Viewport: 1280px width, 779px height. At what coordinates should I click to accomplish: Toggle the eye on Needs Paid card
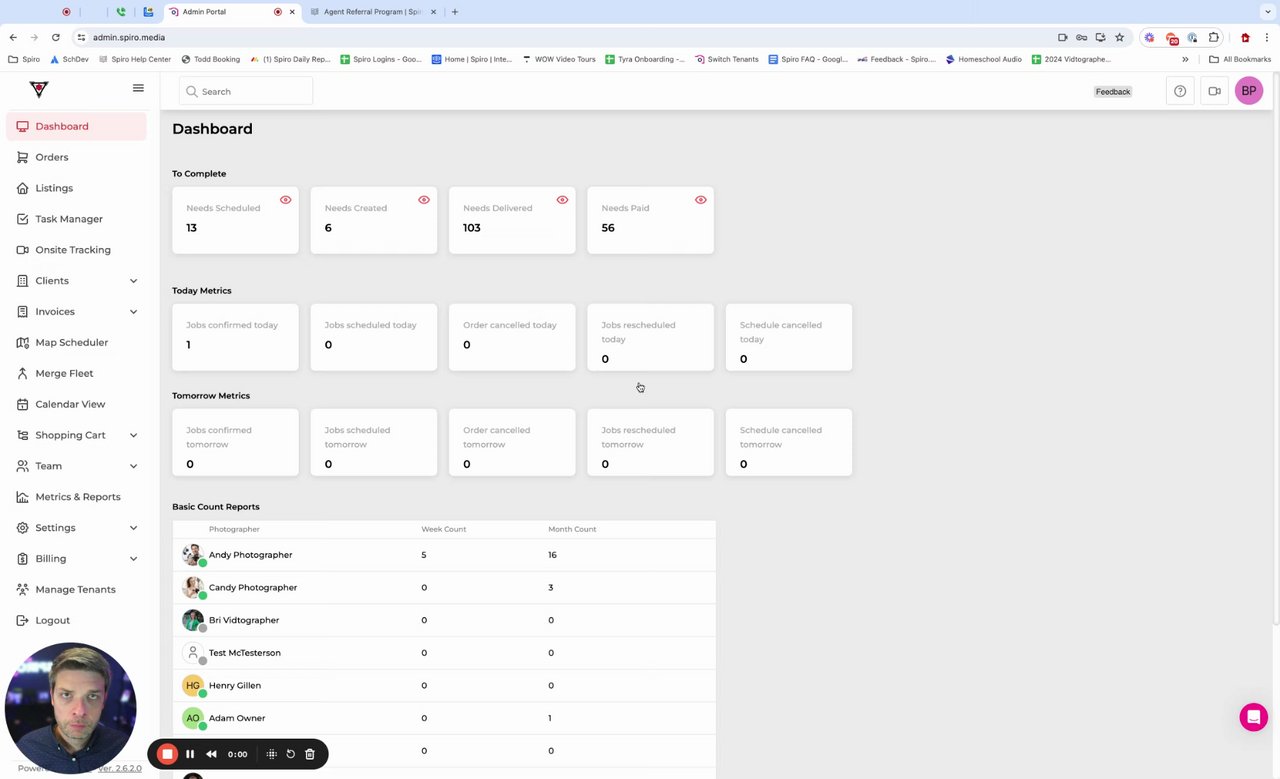700,200
